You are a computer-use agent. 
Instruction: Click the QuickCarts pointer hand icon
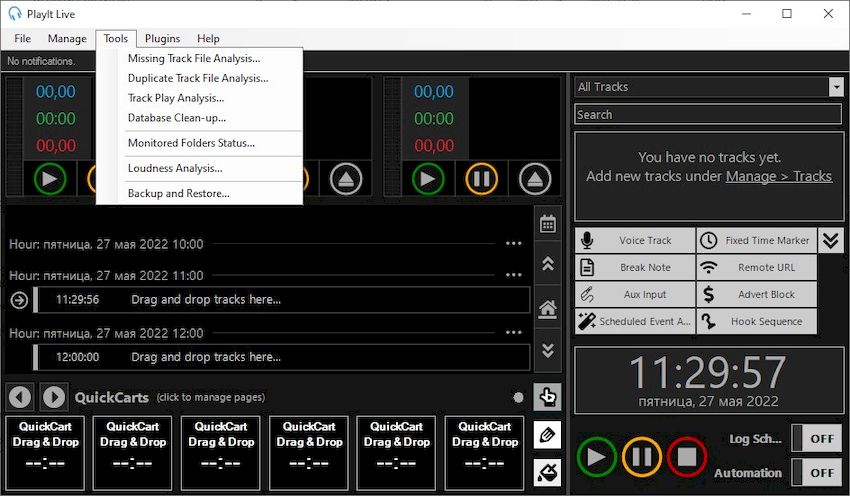pyautogui.click(x=548, y=397)
